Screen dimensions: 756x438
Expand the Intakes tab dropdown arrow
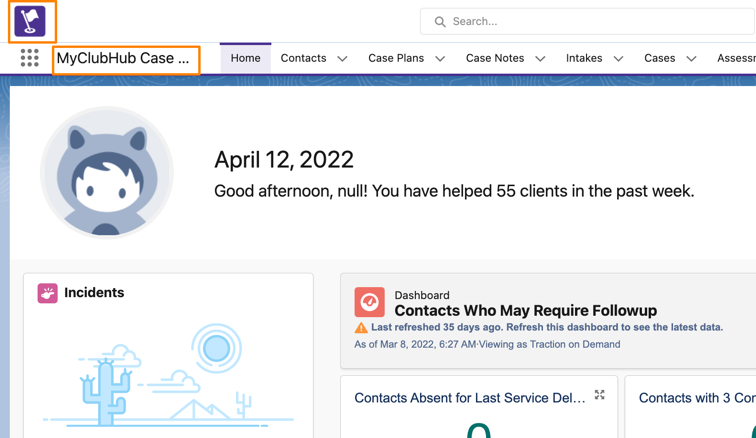tap(618, 59)
